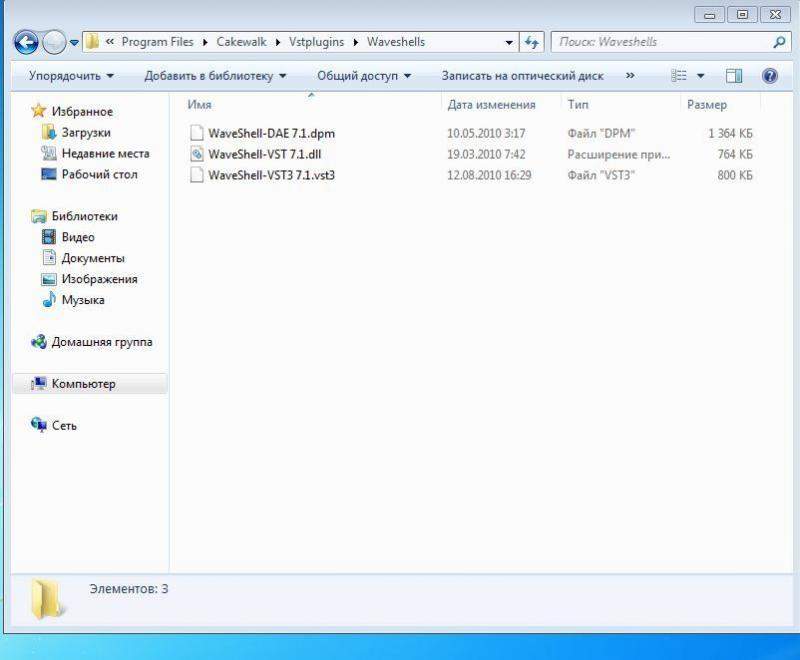
Task: Show more toolbar commands chevron
Action: pos(630,75)
